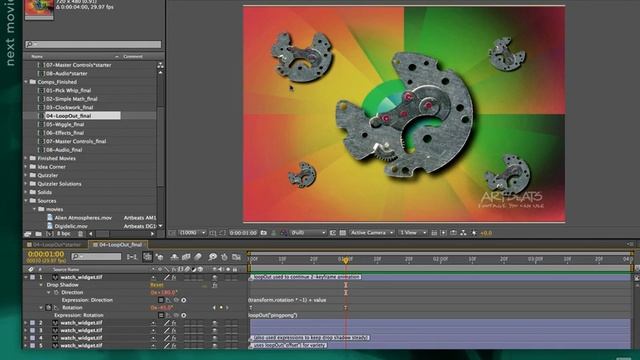Enable Frame Blending switch in timeline toolbar
Viewport: 640px width, 360px height.
point(186,257)
